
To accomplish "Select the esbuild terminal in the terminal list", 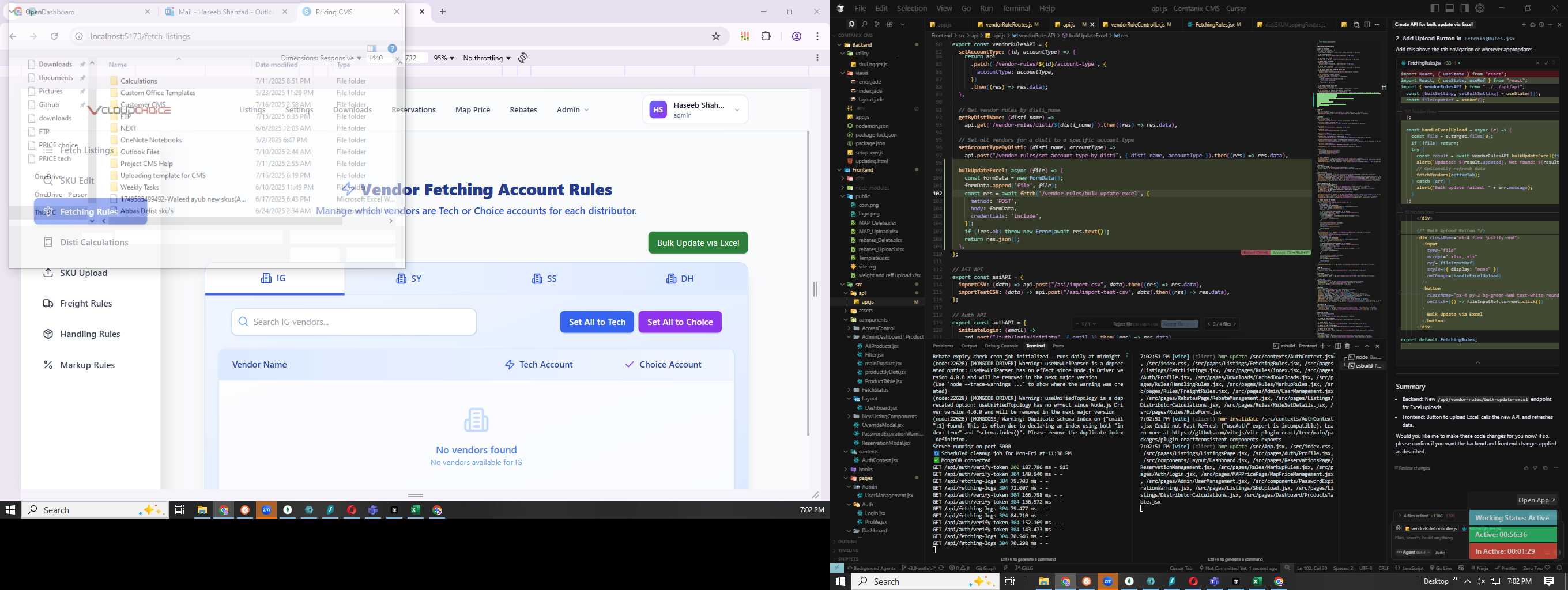I will tap(1362, 366).
